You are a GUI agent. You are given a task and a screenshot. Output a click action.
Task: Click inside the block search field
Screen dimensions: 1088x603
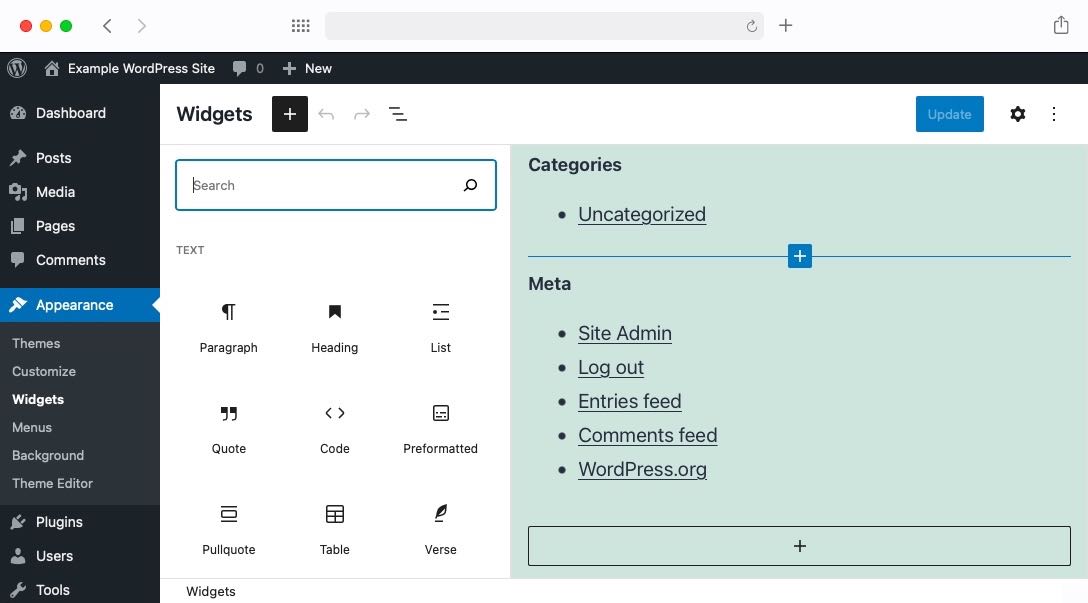pyautogui.click(x=320, y=185)
